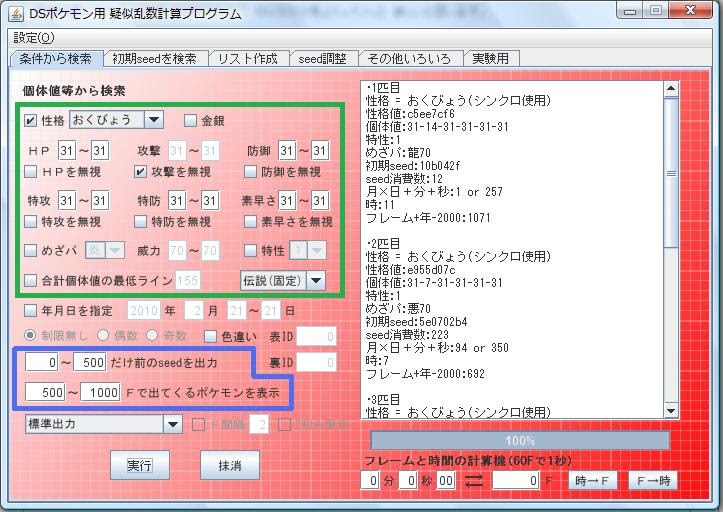Click the 特攻 minimum value field
Image resolution: width=723 pixels, height=512 pixels.
click(67, 200)
